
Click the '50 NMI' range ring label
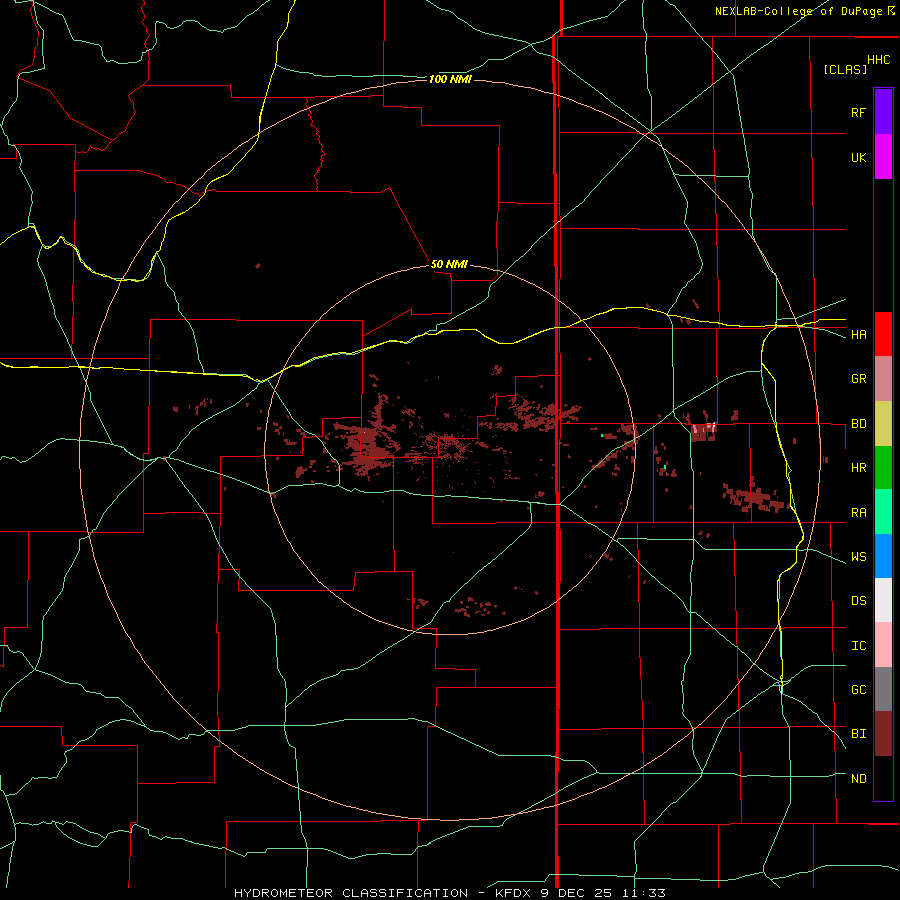tap(449, 265)
